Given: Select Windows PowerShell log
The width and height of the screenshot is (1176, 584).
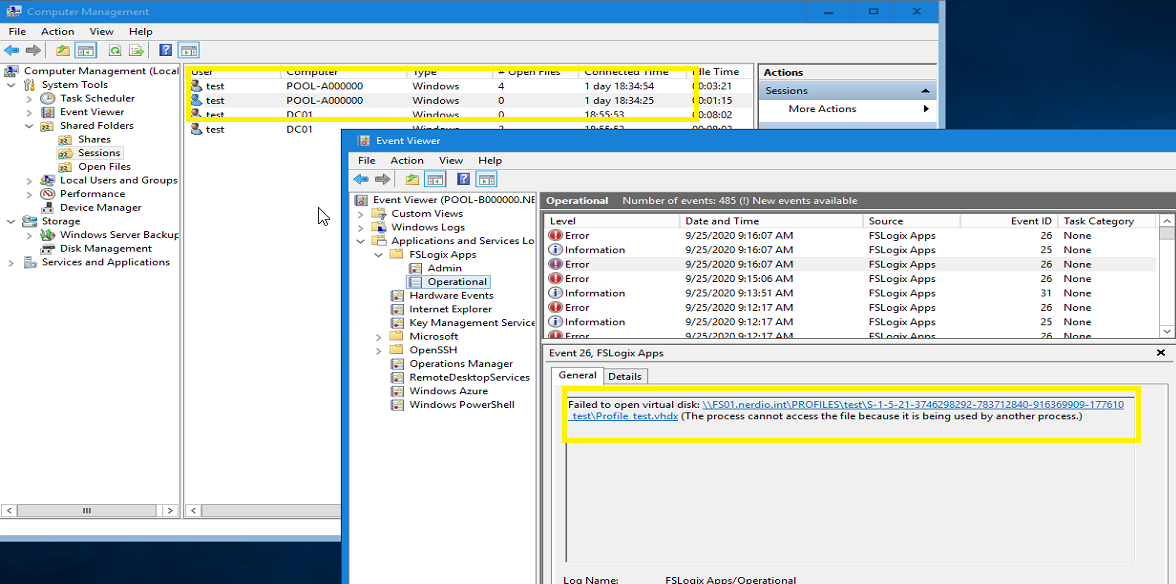Looking at the screenshot, I should pos(462,405).
